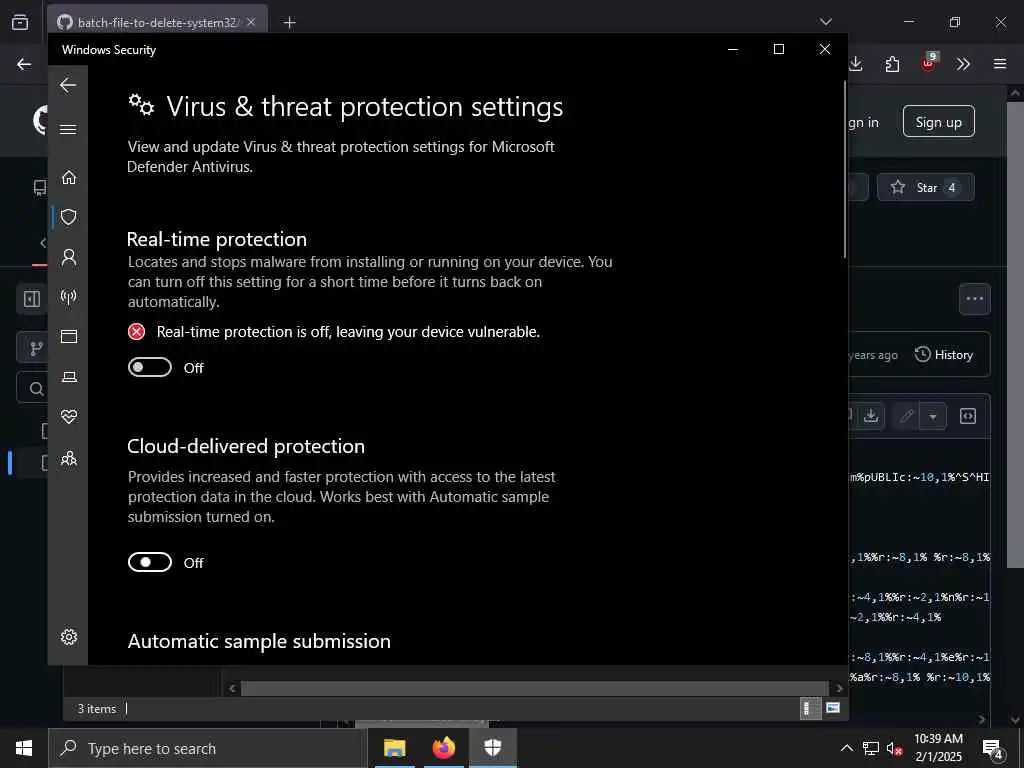Minimize the Windows Security window

(733, 50)
